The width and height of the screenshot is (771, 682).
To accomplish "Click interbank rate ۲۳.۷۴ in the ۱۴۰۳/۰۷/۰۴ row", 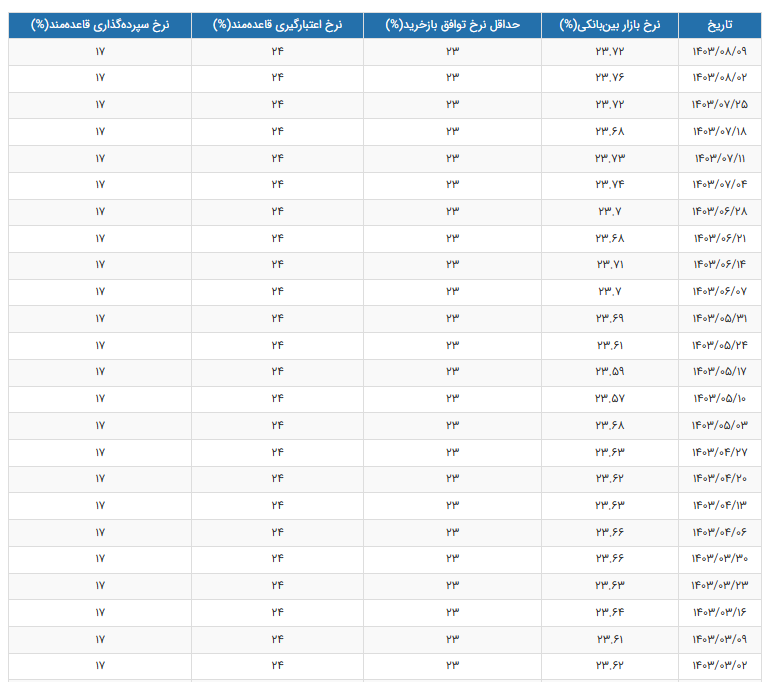I will click(x=610, y=184).
